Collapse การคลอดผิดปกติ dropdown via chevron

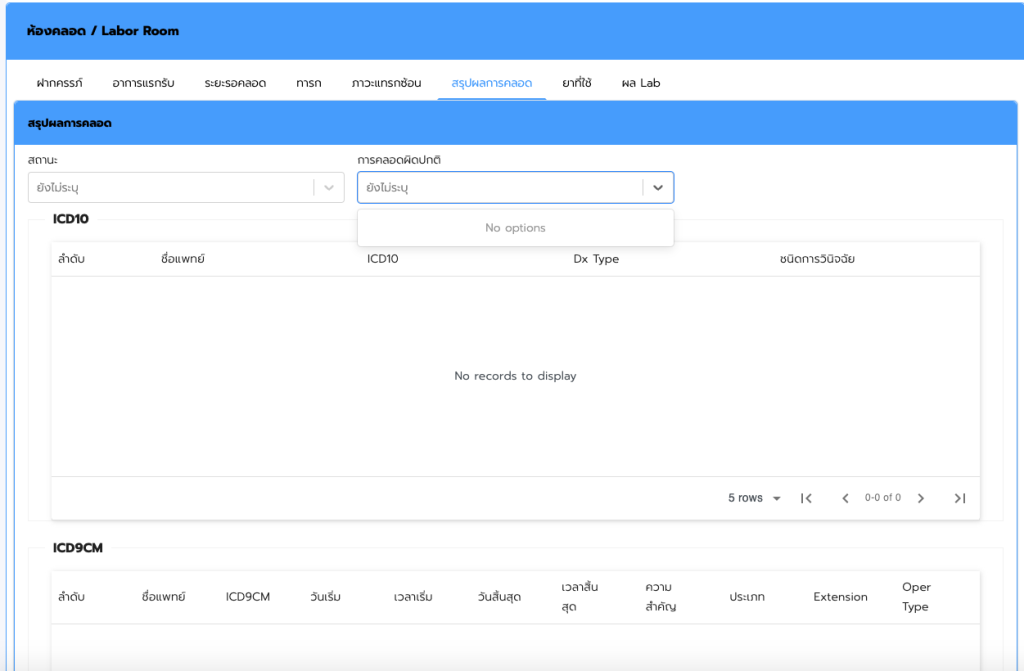click(658, 188)
